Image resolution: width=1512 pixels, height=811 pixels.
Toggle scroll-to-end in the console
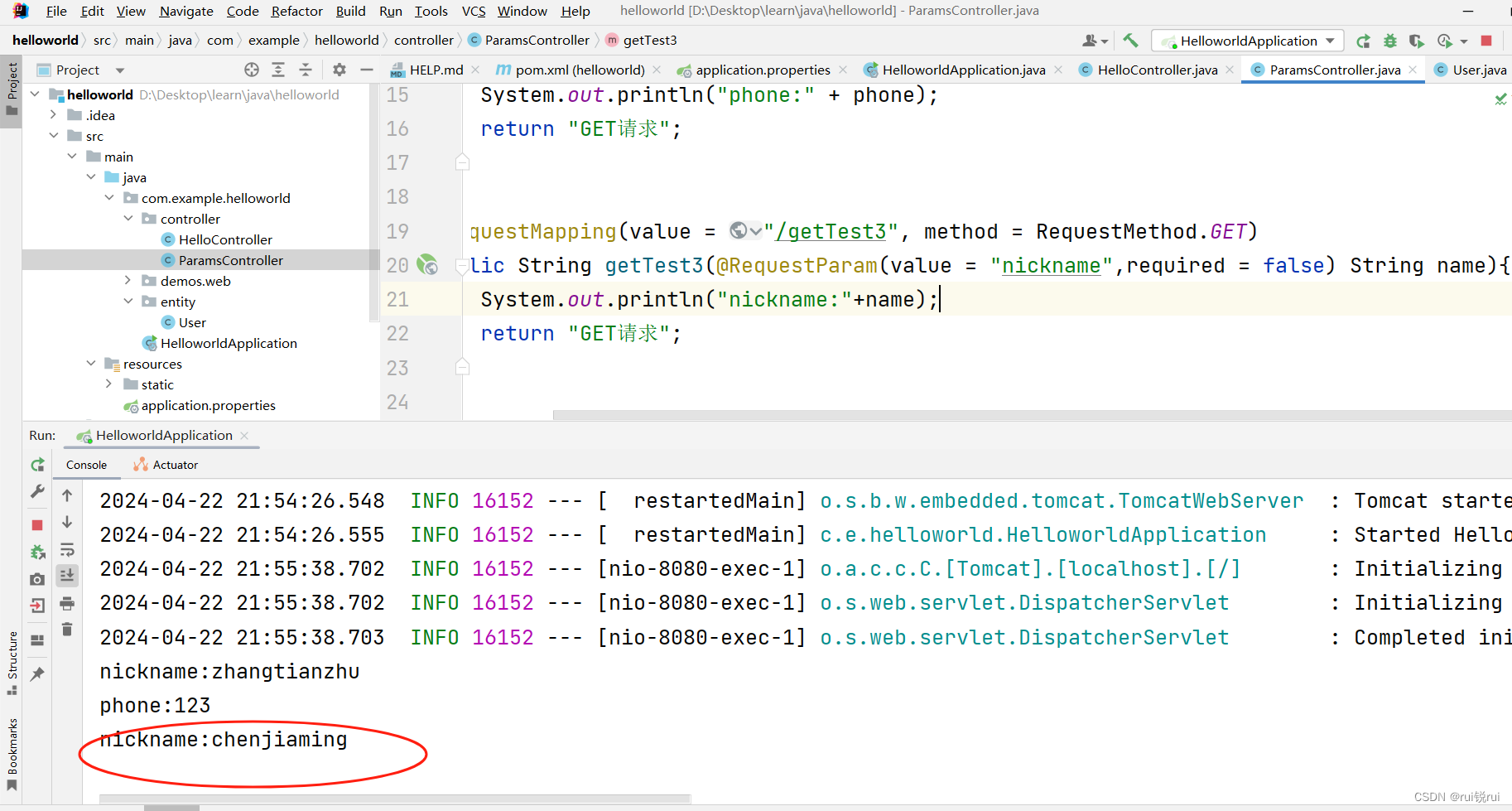click(67, 575)
